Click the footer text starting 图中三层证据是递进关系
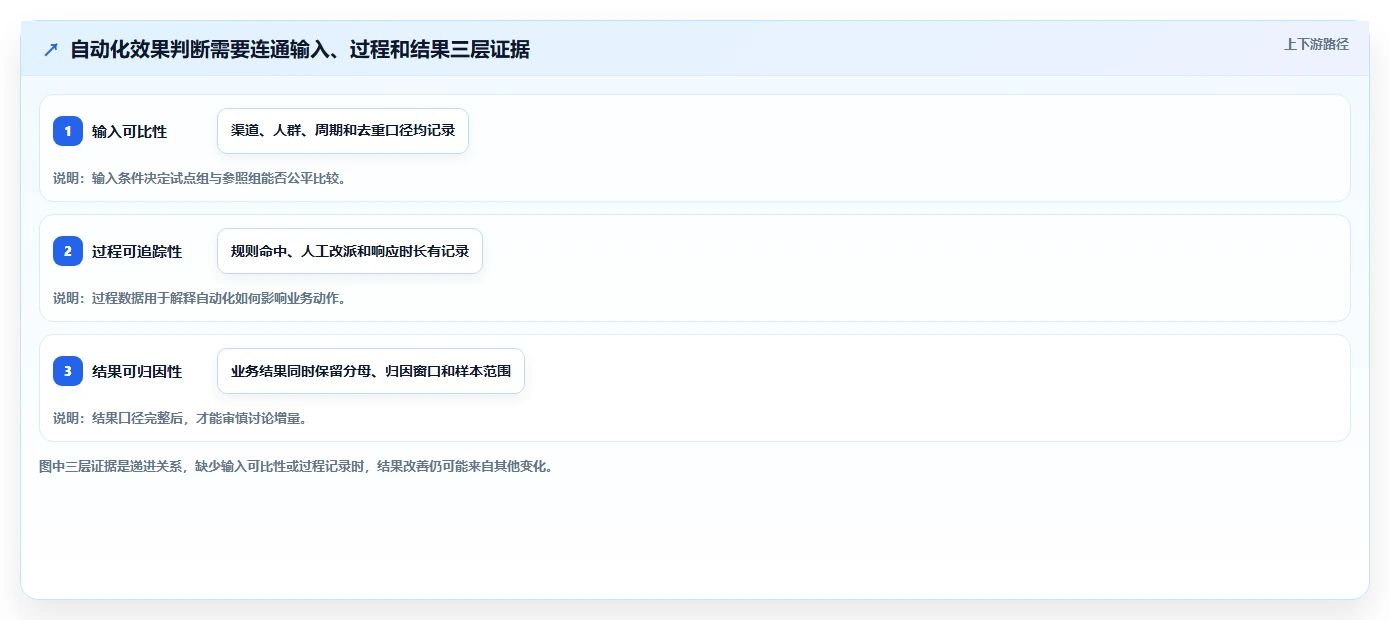The image size is (1390, 620). coord(296,466)
